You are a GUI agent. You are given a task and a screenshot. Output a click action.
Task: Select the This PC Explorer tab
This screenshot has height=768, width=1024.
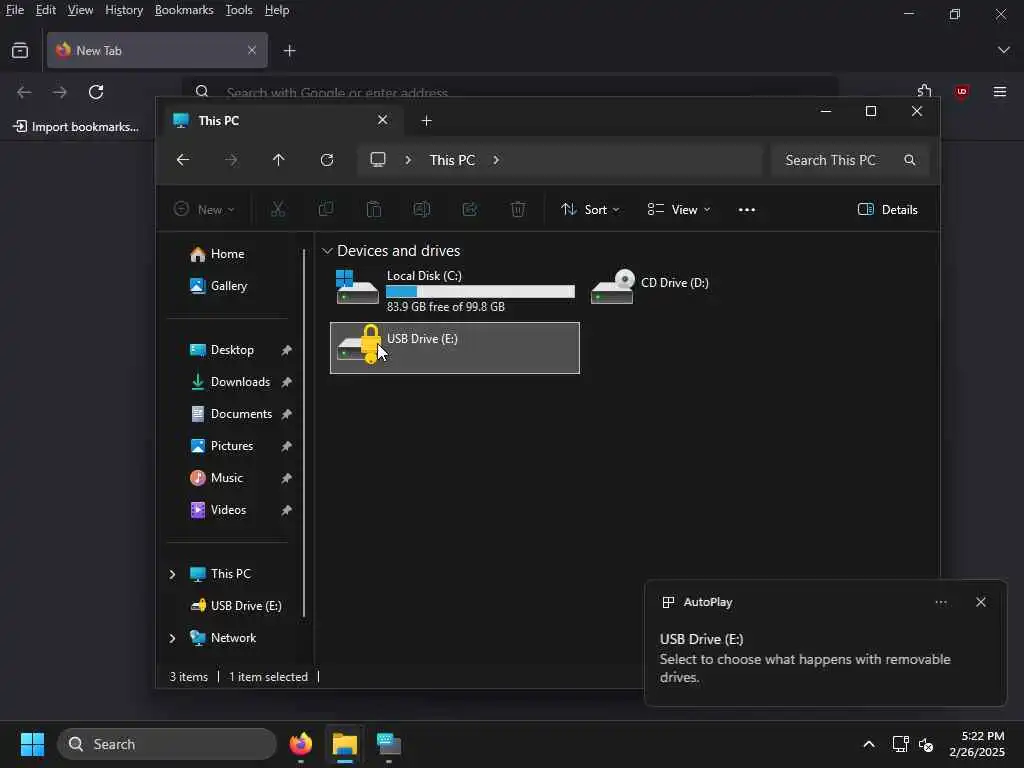[281, 121]
